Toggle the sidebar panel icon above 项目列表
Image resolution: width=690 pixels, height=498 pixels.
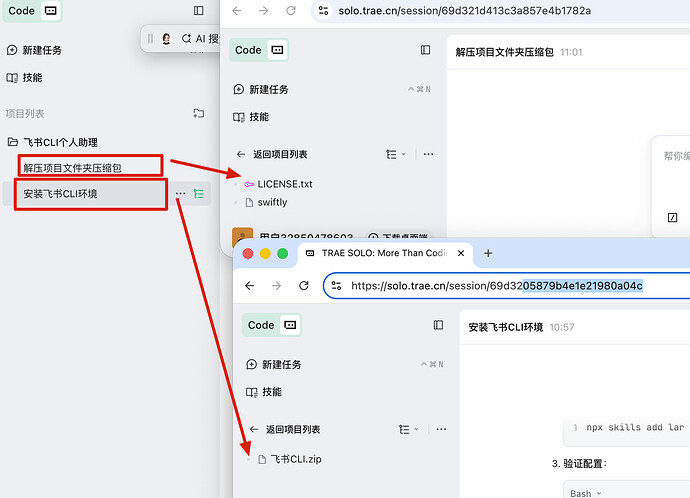coord(198,10)
